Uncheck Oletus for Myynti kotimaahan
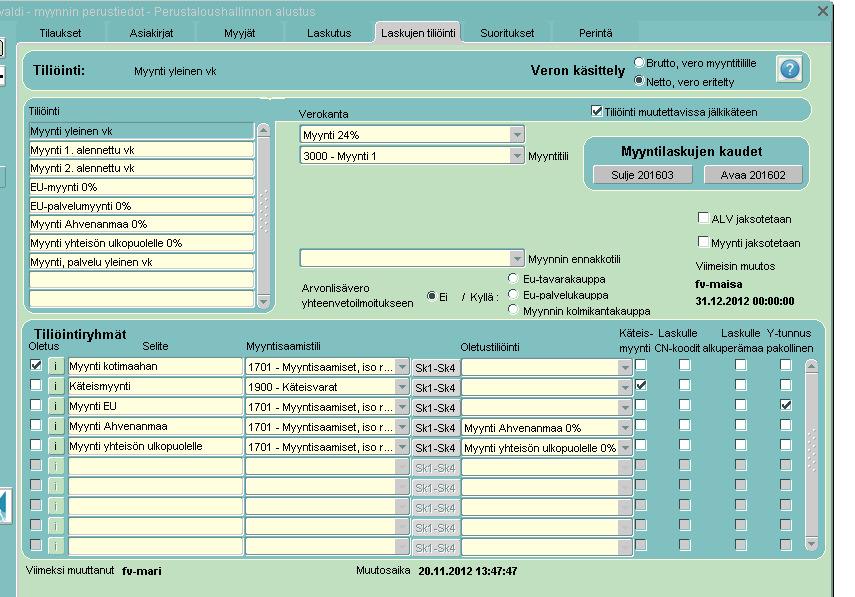855x597 pixels. pyautogui.click(x=36, y=365)
